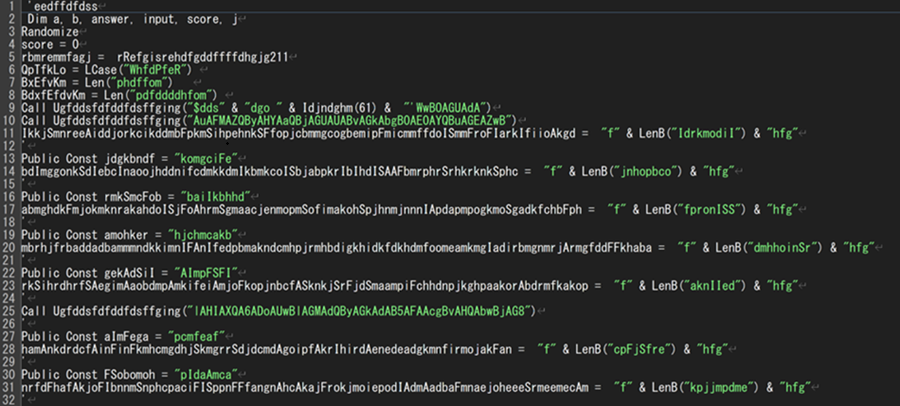Click the constant name jdgkbndf
This screenshot has width=900, height=406.
pyautogui.click(x=131, y=158)
